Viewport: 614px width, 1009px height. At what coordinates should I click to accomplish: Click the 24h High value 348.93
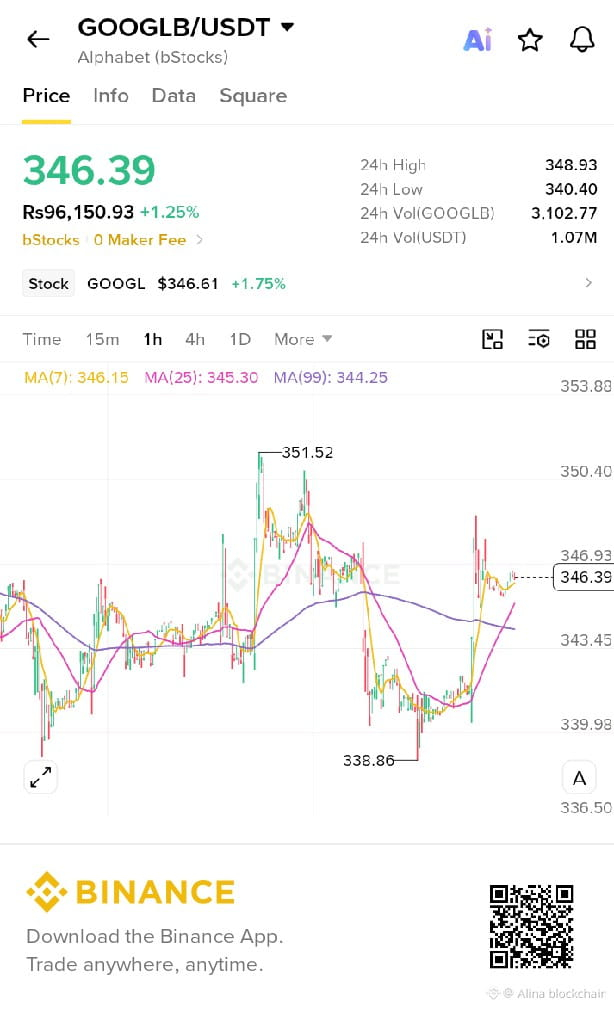point(571,165)
